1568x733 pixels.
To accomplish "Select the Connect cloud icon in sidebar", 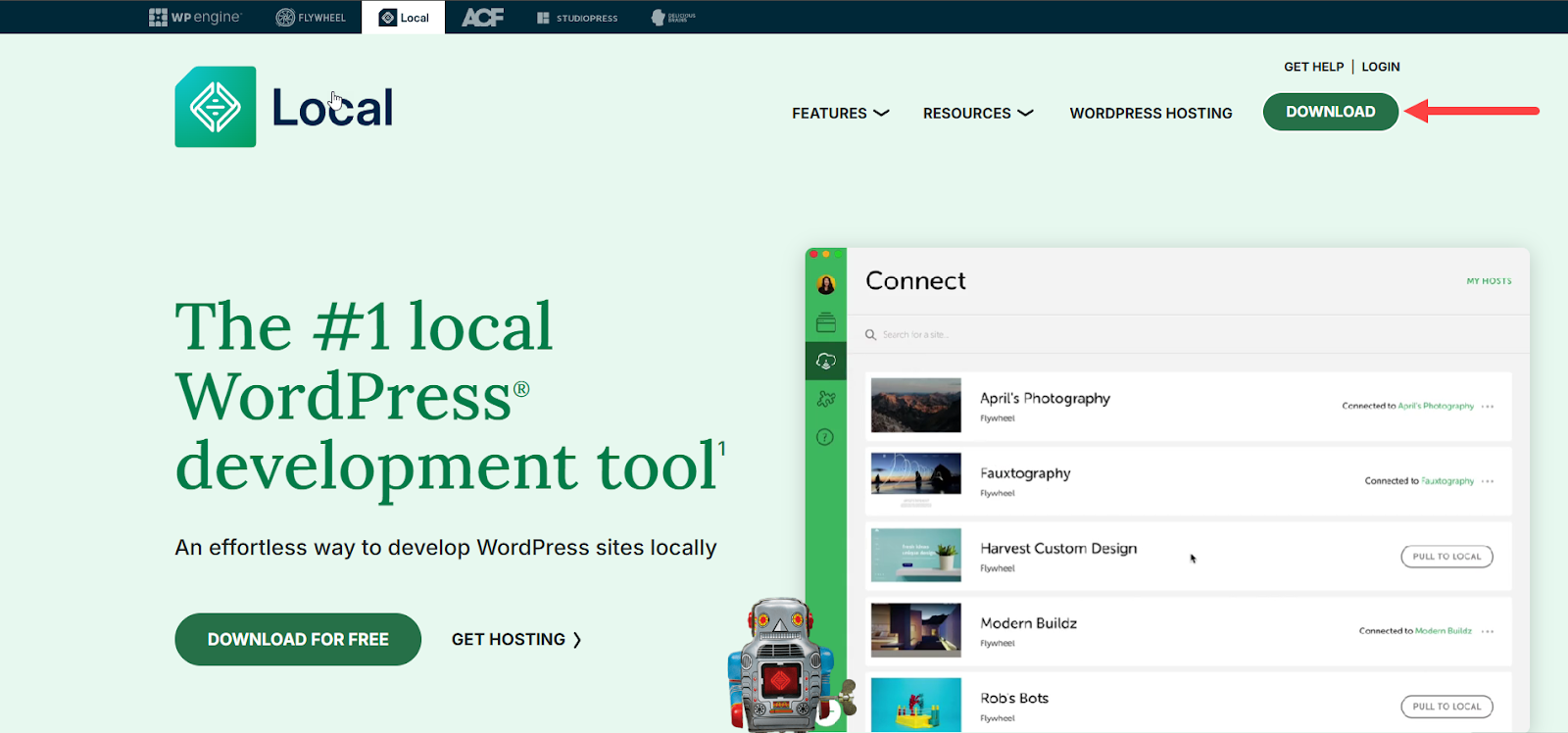I will coord(826,362).
